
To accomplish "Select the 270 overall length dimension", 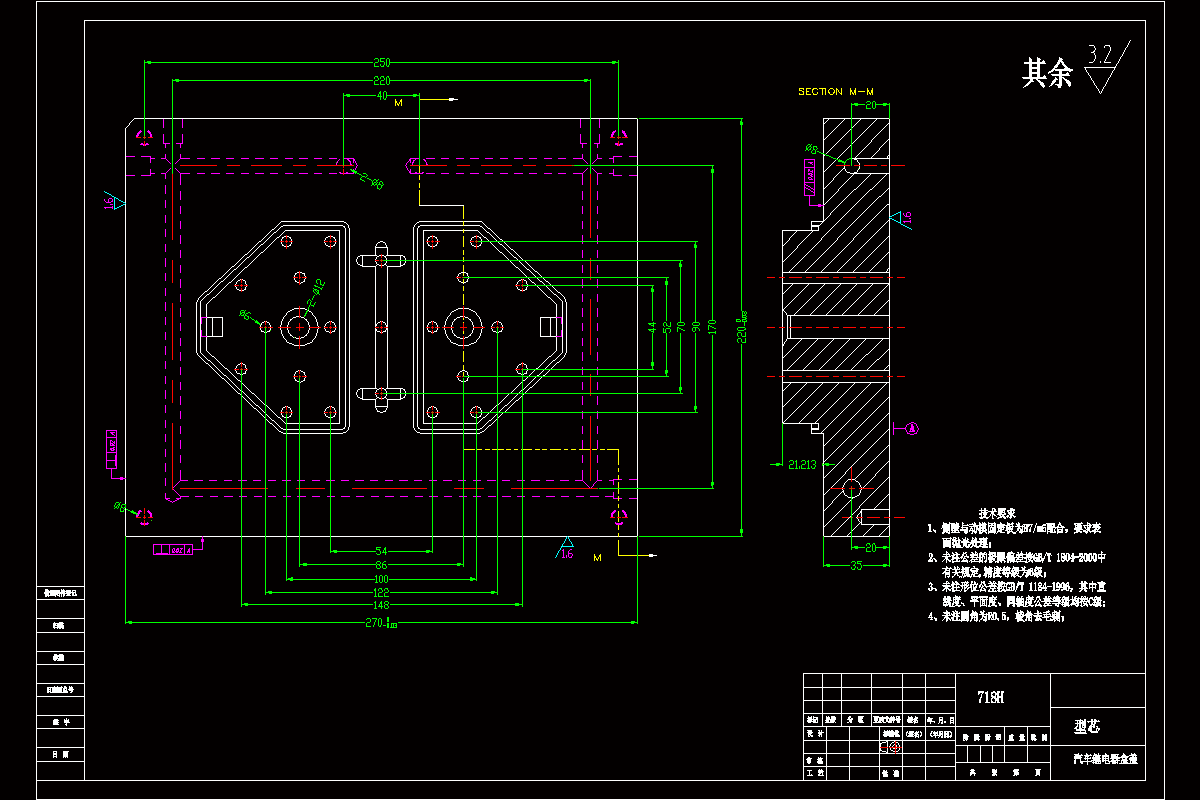I will (x=383, y=624).
